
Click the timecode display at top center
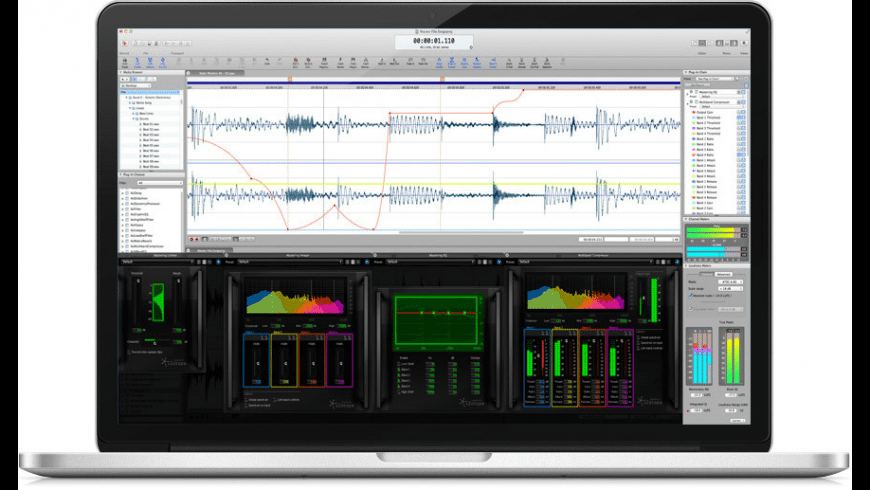coord(434,42)
